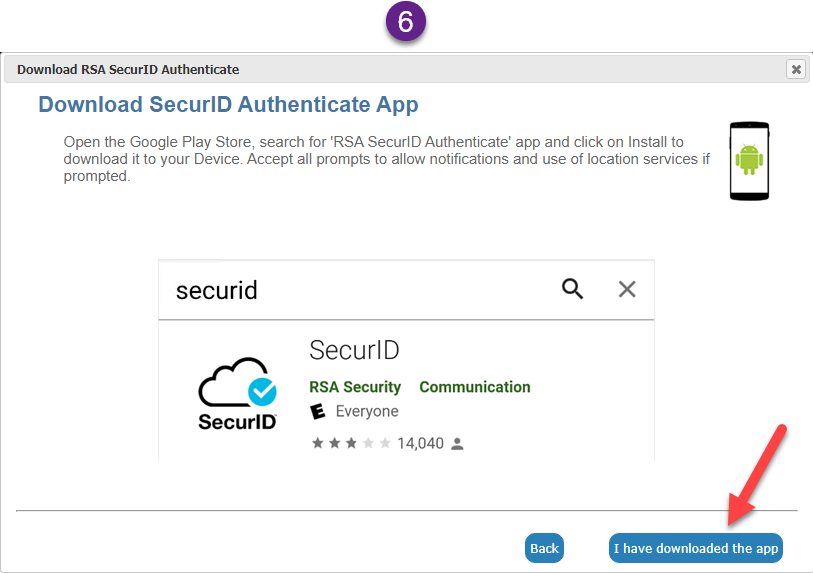Open the Communication category link

[475, 387]
